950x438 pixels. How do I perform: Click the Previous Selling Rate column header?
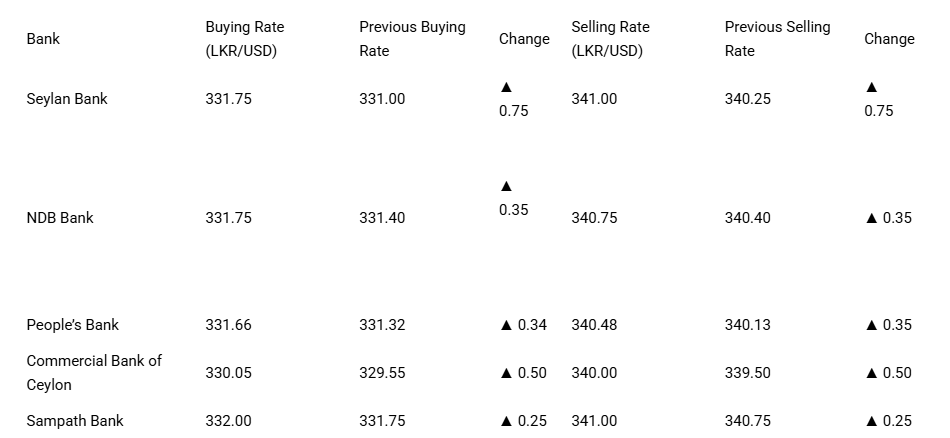click(777, 39)
